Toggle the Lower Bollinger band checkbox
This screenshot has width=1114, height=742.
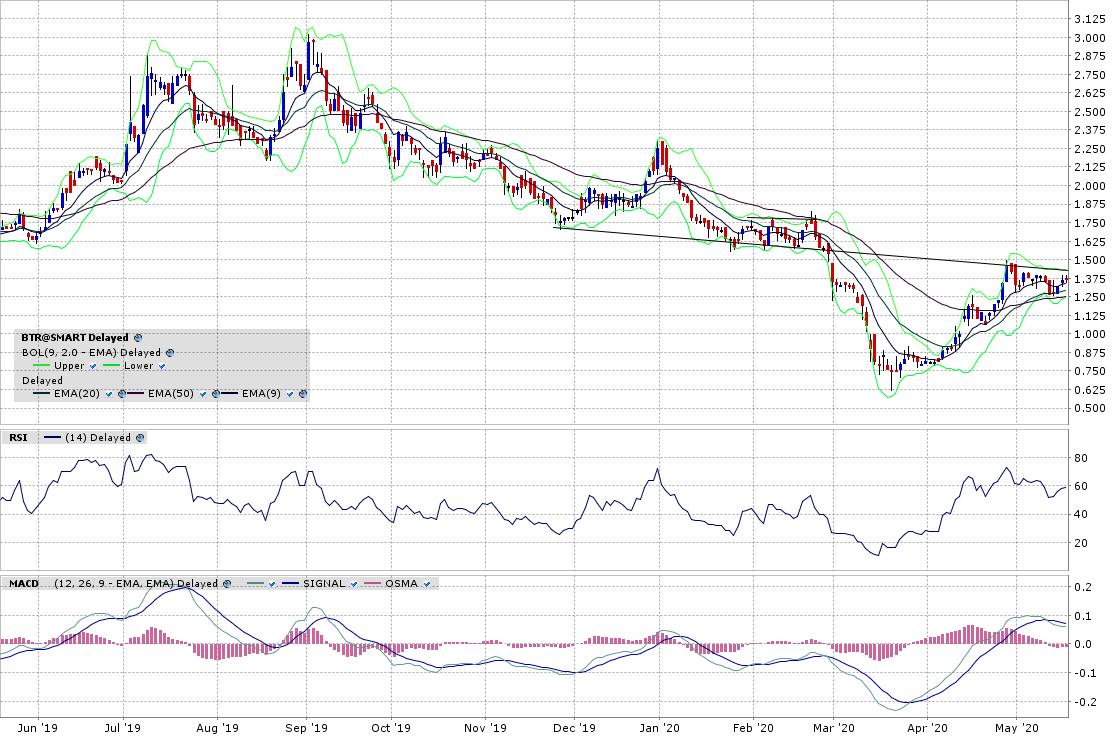click(x=162, y=366)
